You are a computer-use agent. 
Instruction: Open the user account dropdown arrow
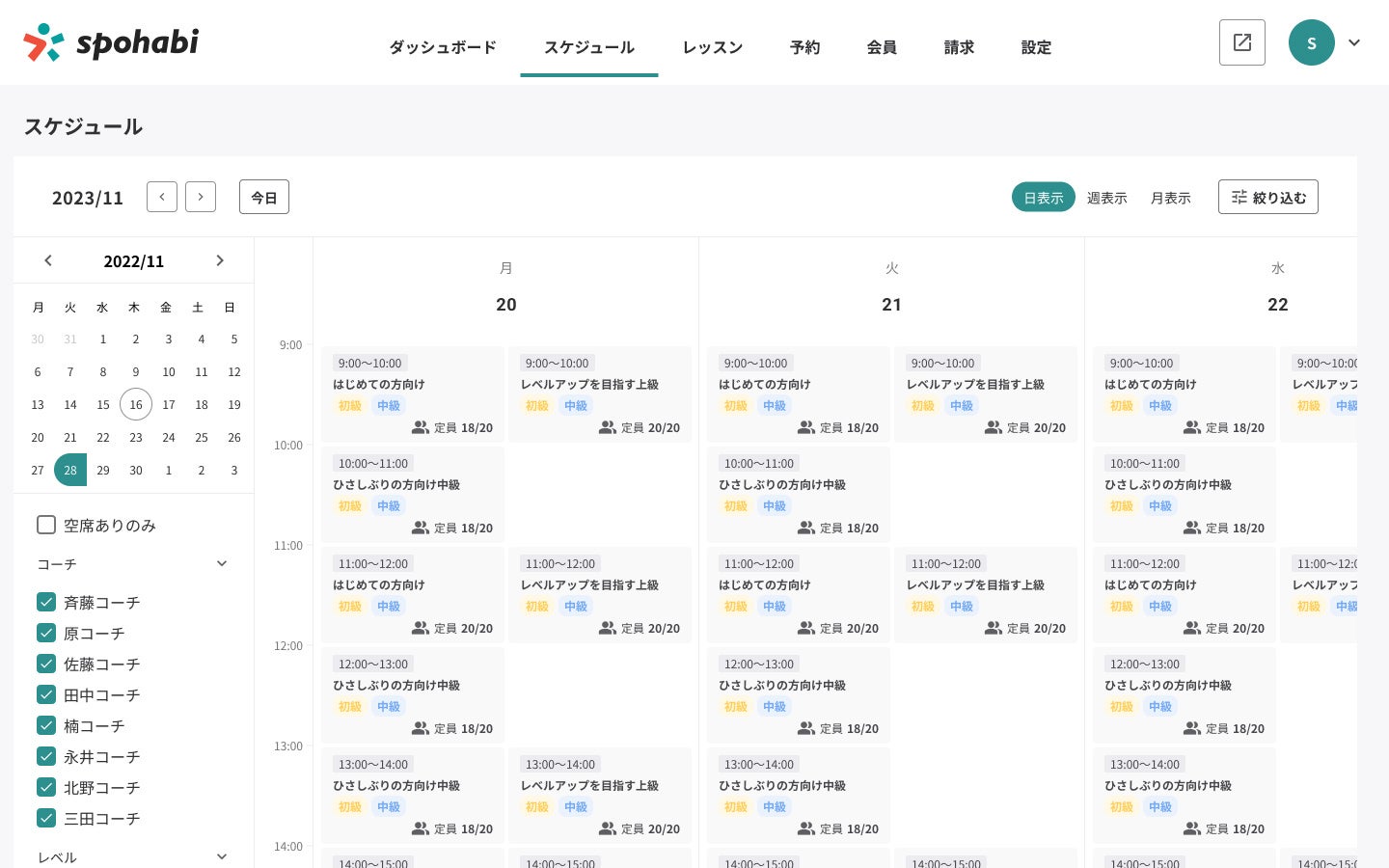point(1354,42)
